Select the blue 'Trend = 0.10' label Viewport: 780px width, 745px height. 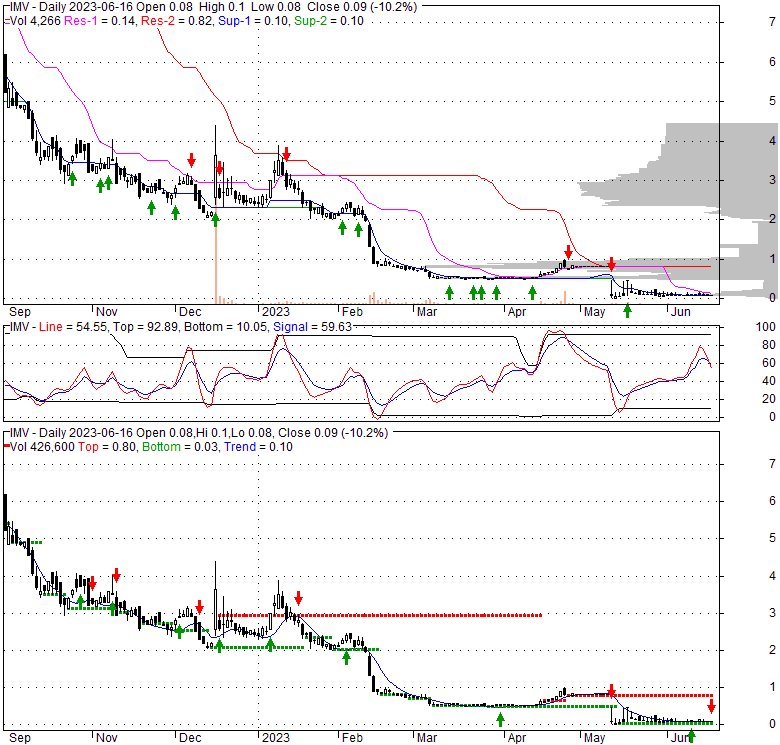(x=258, y=447)
